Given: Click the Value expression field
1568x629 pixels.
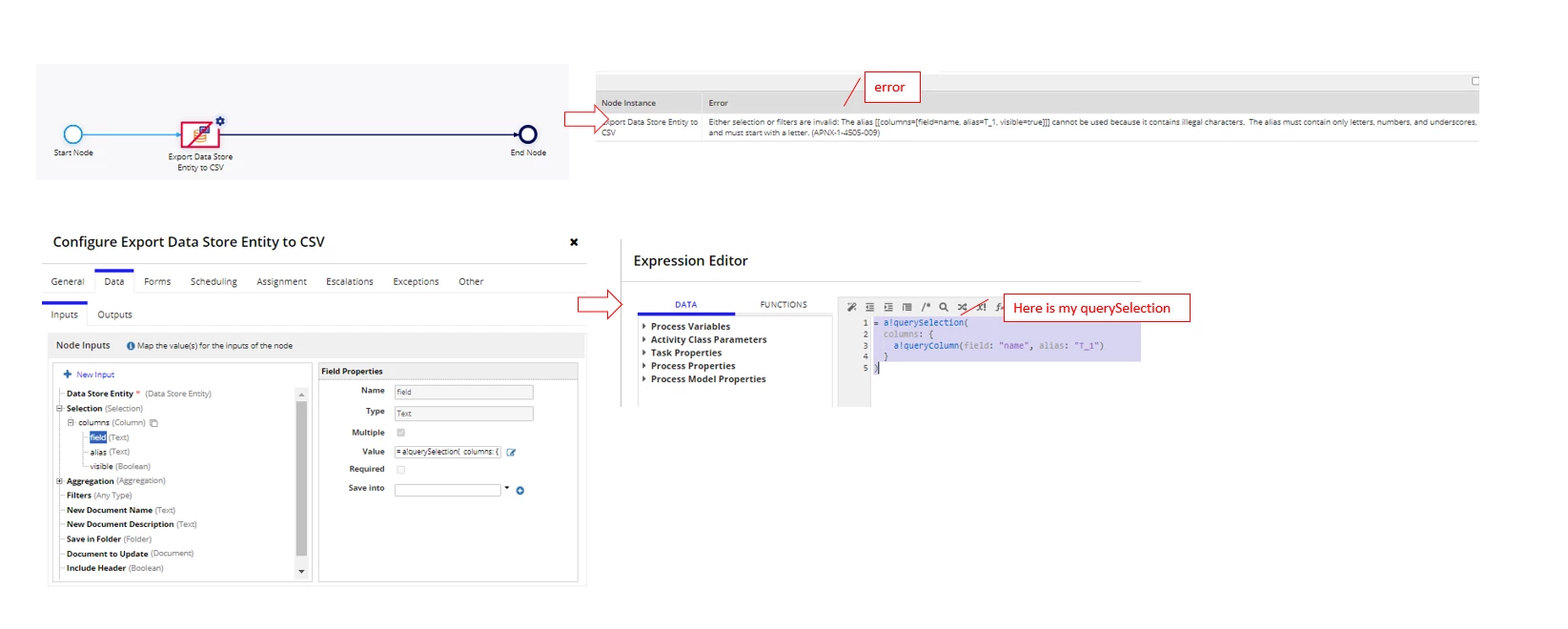Looking at the screenshot, I should coord(448,452).
